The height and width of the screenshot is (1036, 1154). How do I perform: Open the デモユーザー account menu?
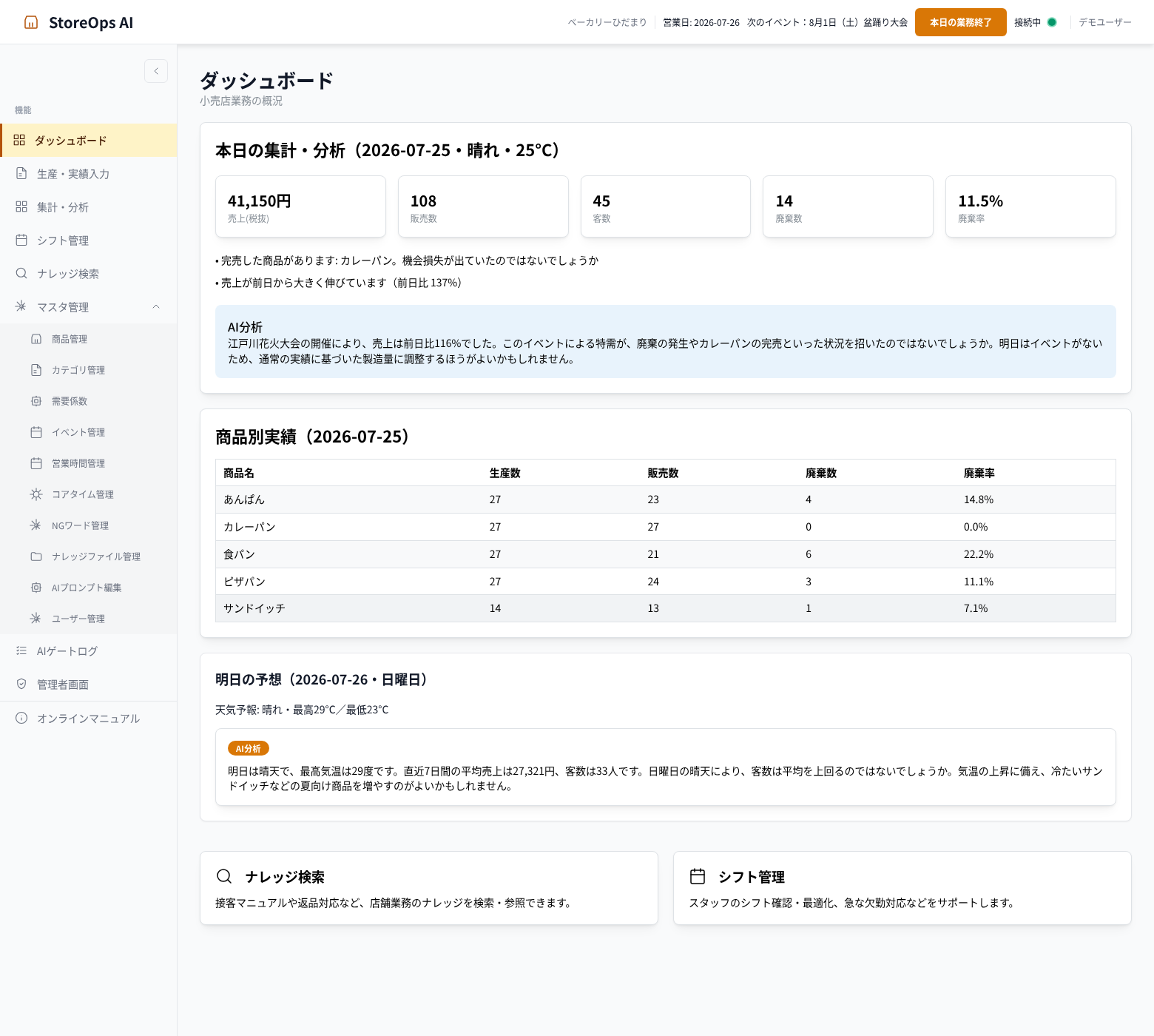click(x=1105, y=22)
